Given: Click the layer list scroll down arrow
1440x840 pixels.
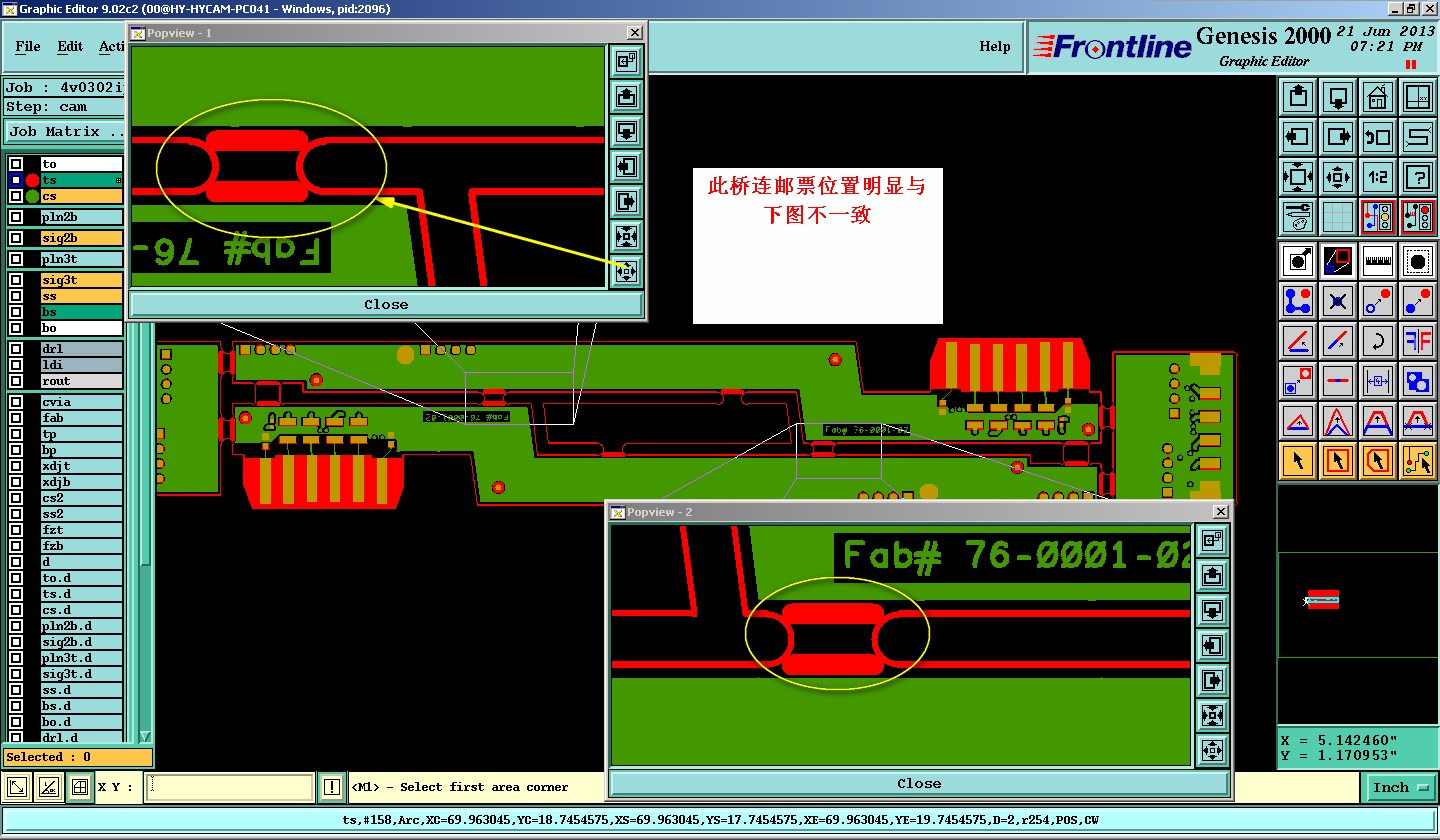Looking at the screenshot, I should point(145,736).
